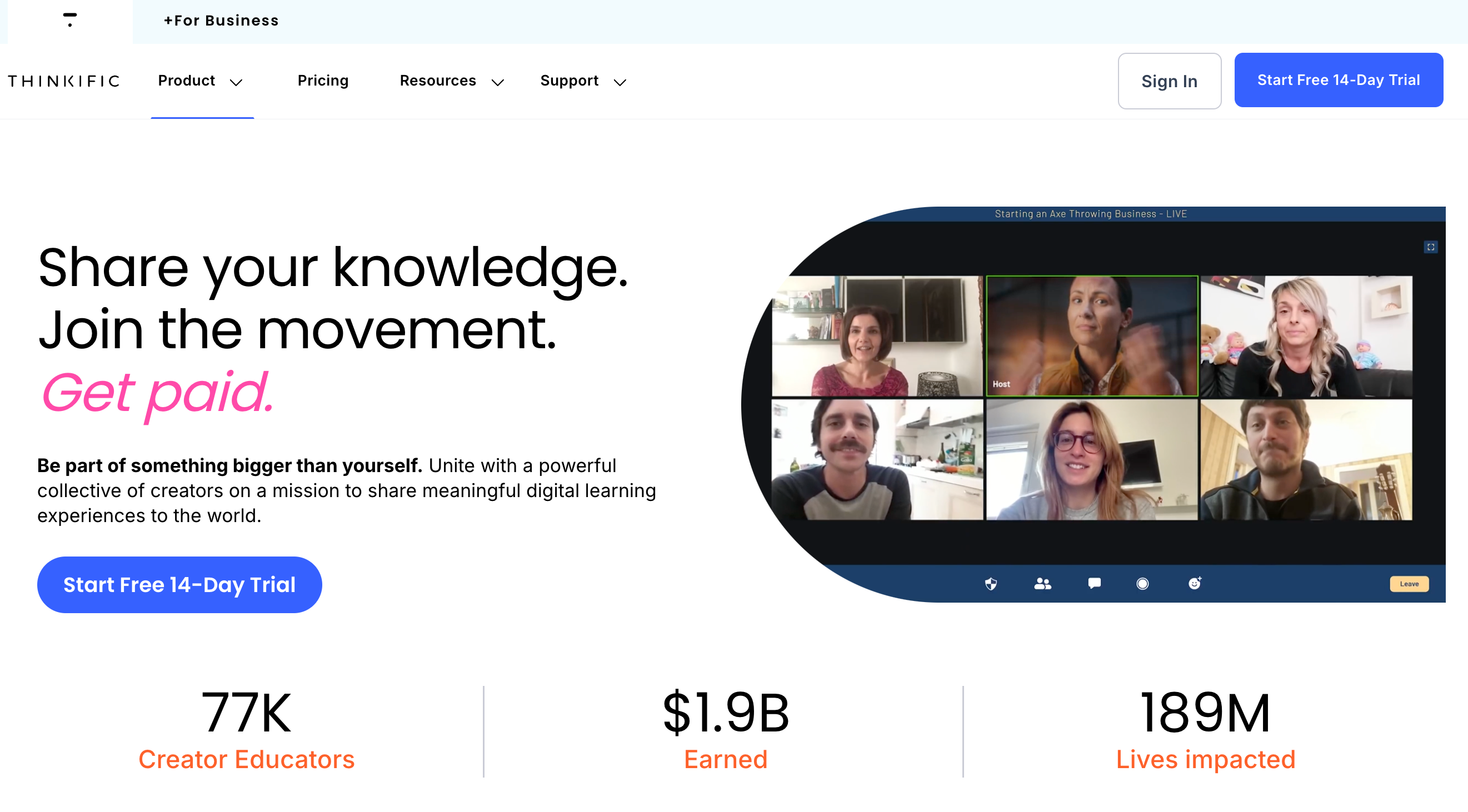Start Free 14-Day Trial from the header
The width and height of the screenshot is (1468, 812).
point(1338,80)
